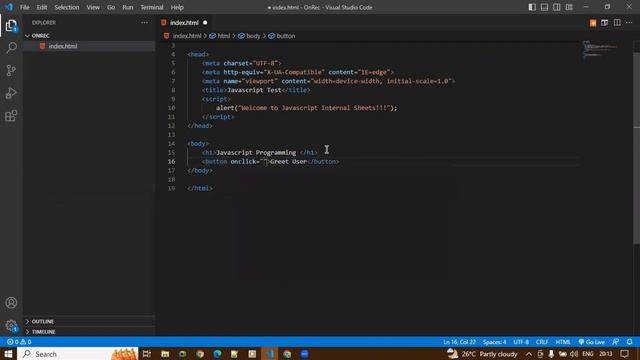Click HTML language mode status item
This screenshot has height=360, width=640.
tap(563, 342)
